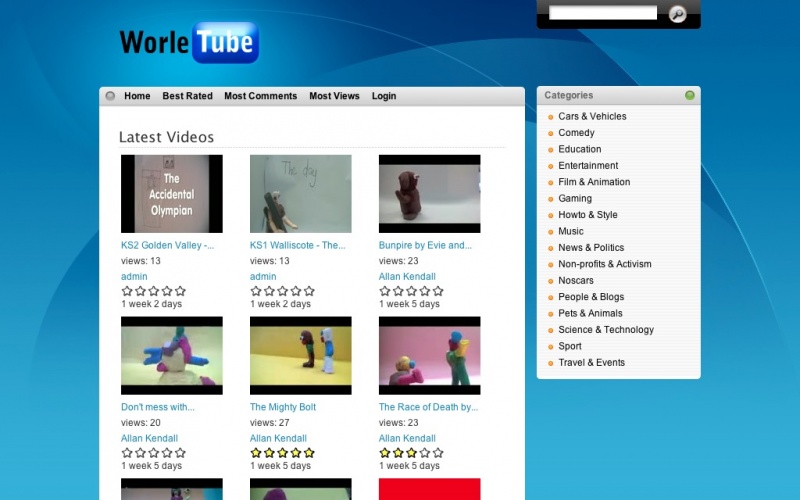The width and height of the screenshot is (800, 500).
Task: Click the green dot in the Categories header
Action: click(x=689, y=95)
